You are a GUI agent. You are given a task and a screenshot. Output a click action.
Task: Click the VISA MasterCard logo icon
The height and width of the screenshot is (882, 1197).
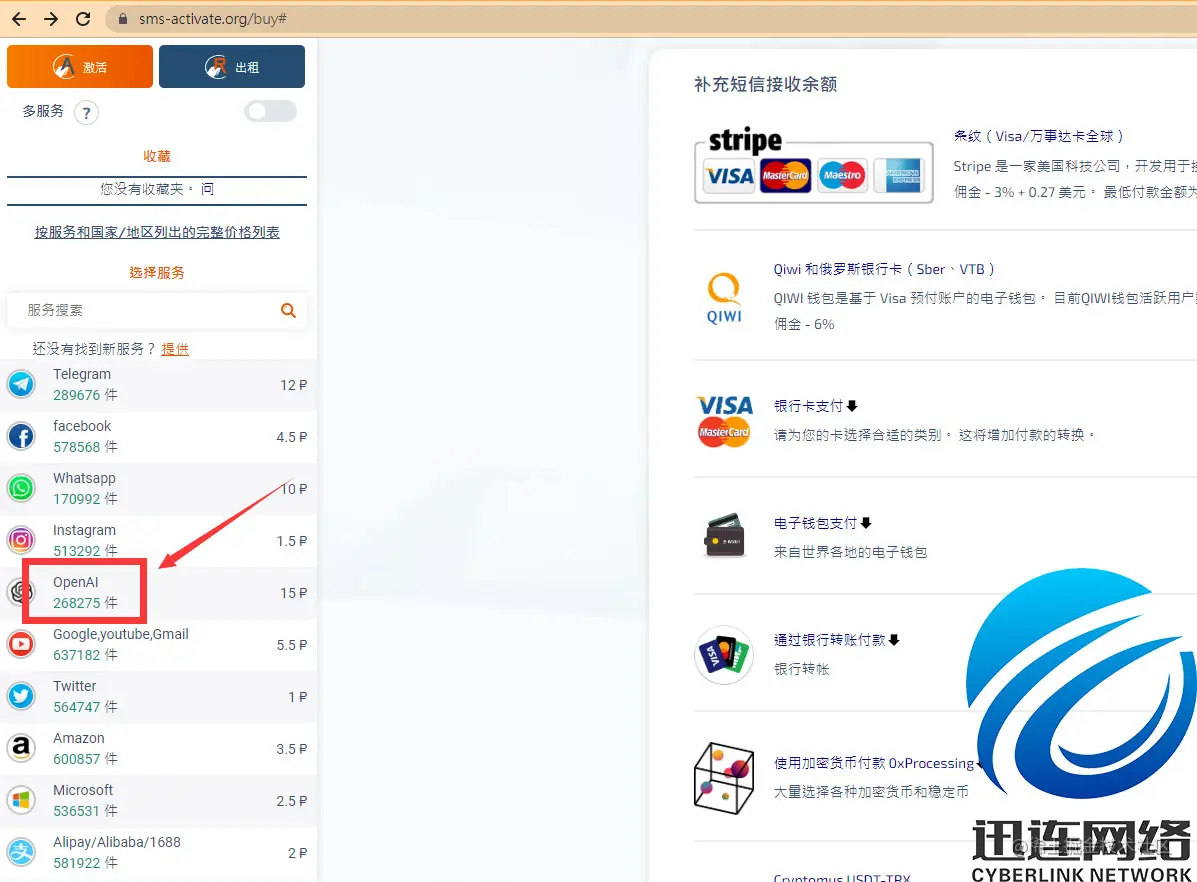click(724, 421)
